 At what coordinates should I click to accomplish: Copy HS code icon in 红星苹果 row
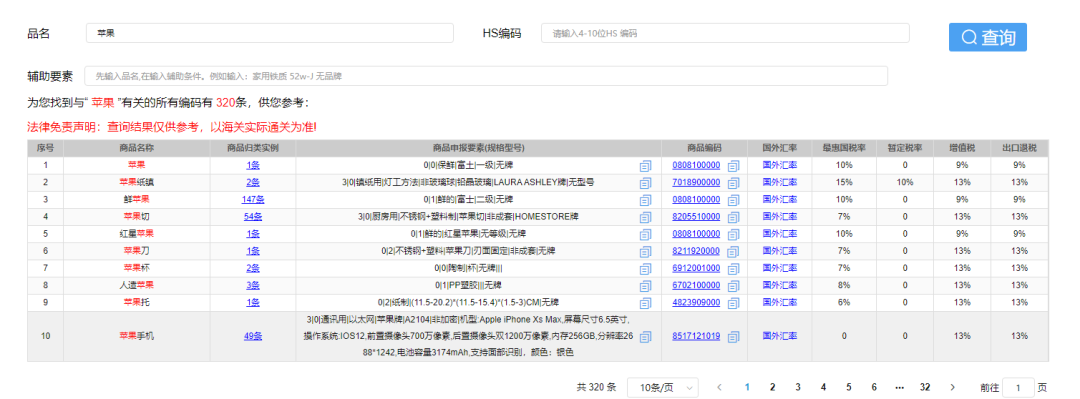pyautogui.click(x=734, y=234)
